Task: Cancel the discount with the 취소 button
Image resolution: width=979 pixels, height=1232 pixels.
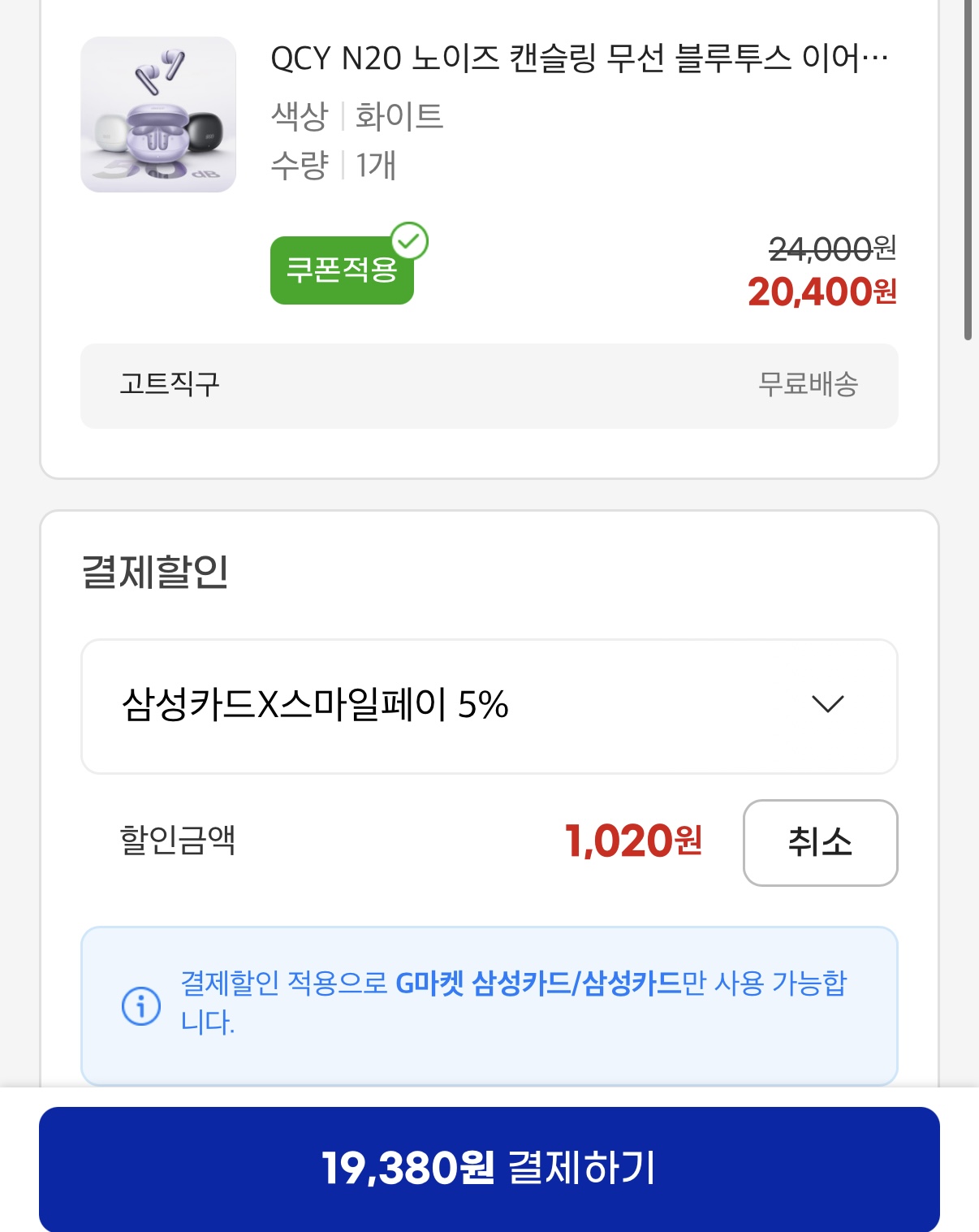Action: coord(820,842)
